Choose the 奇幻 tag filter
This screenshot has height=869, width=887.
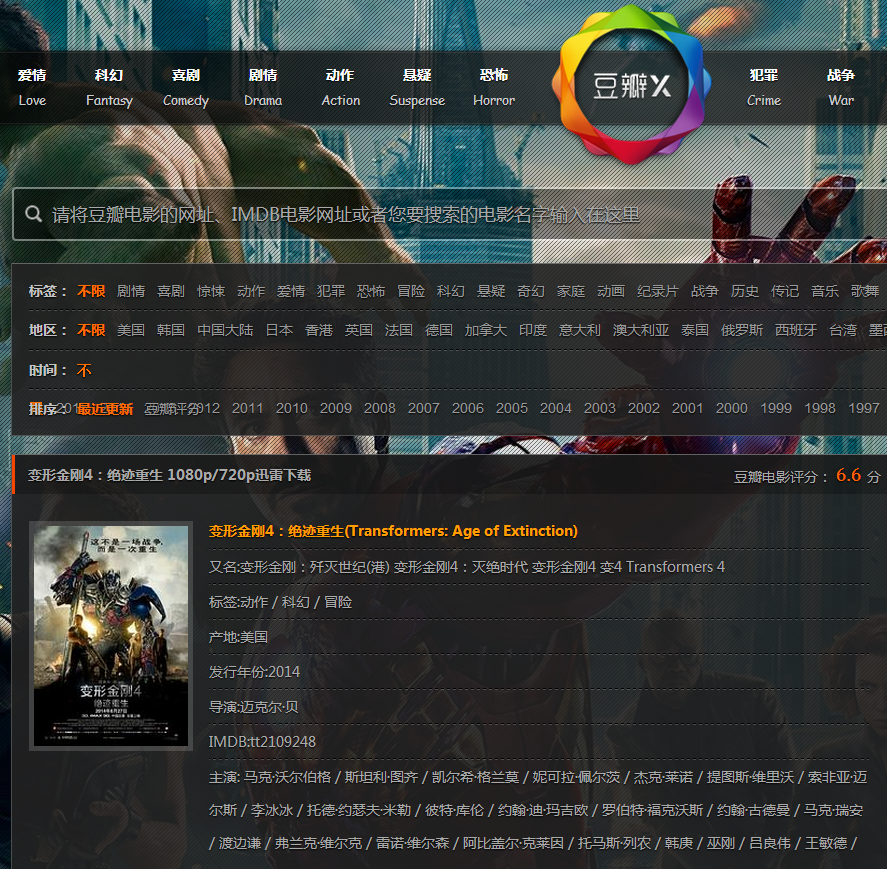pyautogui.click(x=531, y=291)
